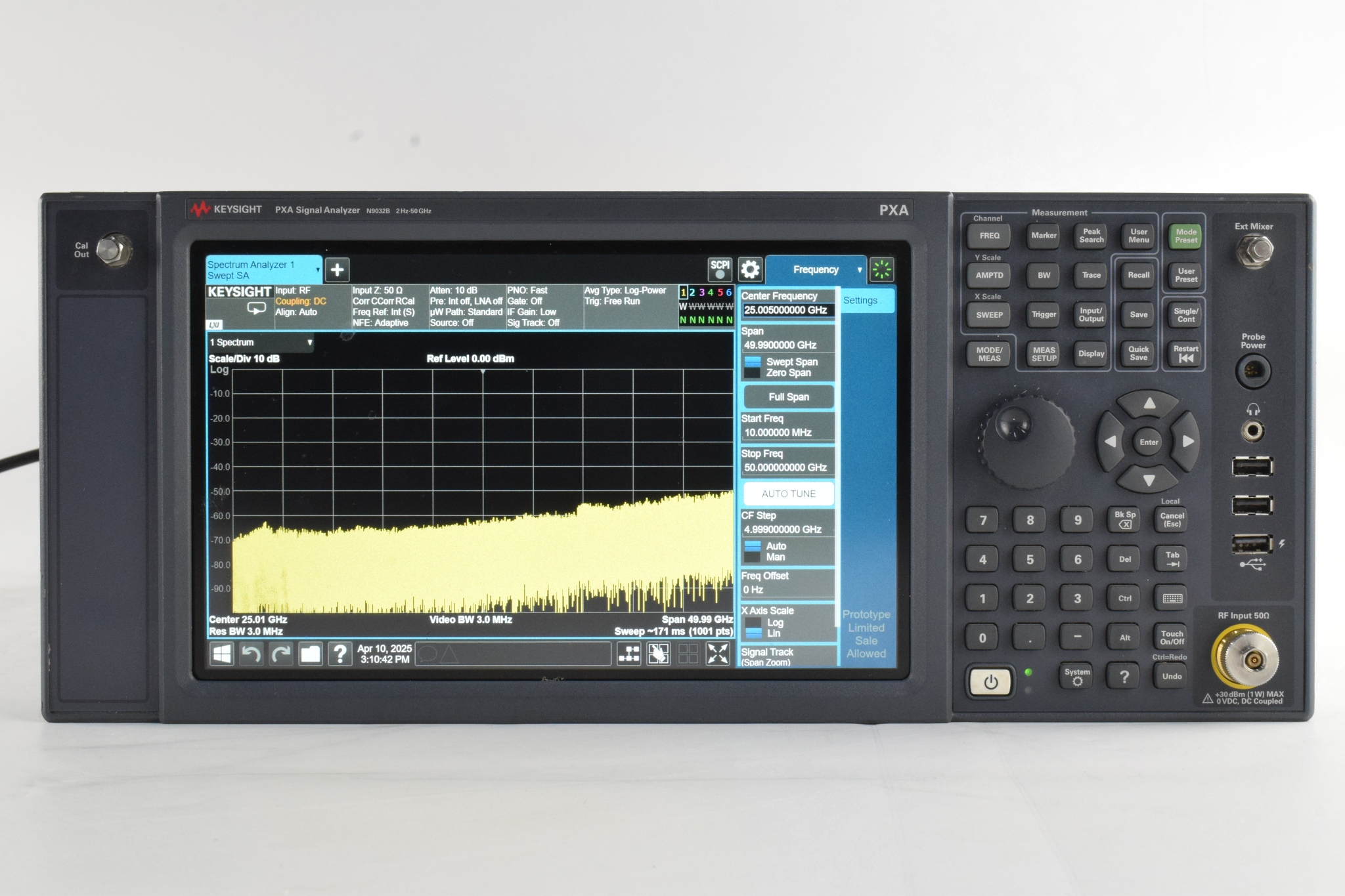This screenshot has height=896, width=1345.
Task: Tap the Res BW 3.0 MHz annotation
Action: [246, 631]
